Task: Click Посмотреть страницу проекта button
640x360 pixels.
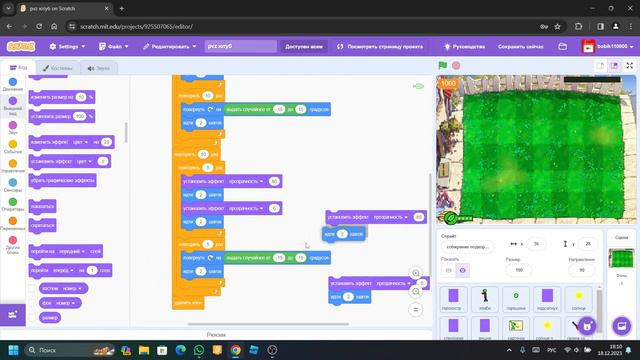Action: click(380, 47)
